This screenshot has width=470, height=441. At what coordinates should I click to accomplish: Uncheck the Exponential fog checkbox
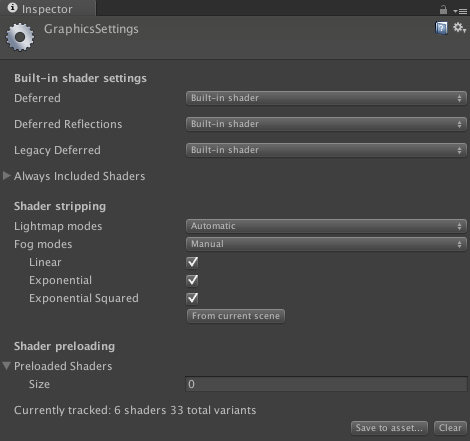pos(192,280)
